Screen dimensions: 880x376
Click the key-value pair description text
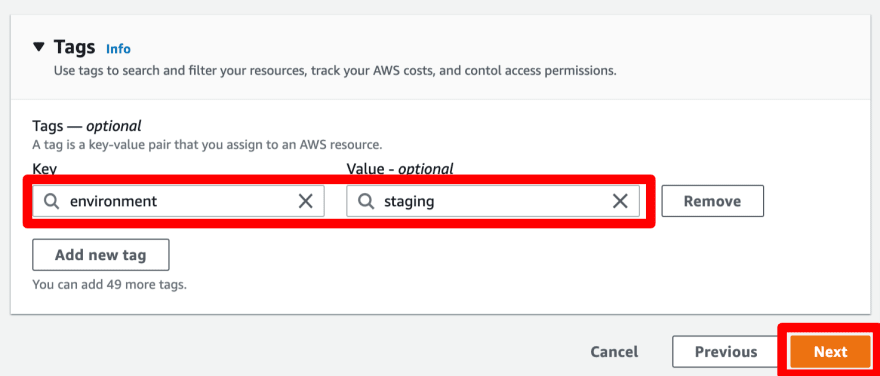tap(207, 145)
